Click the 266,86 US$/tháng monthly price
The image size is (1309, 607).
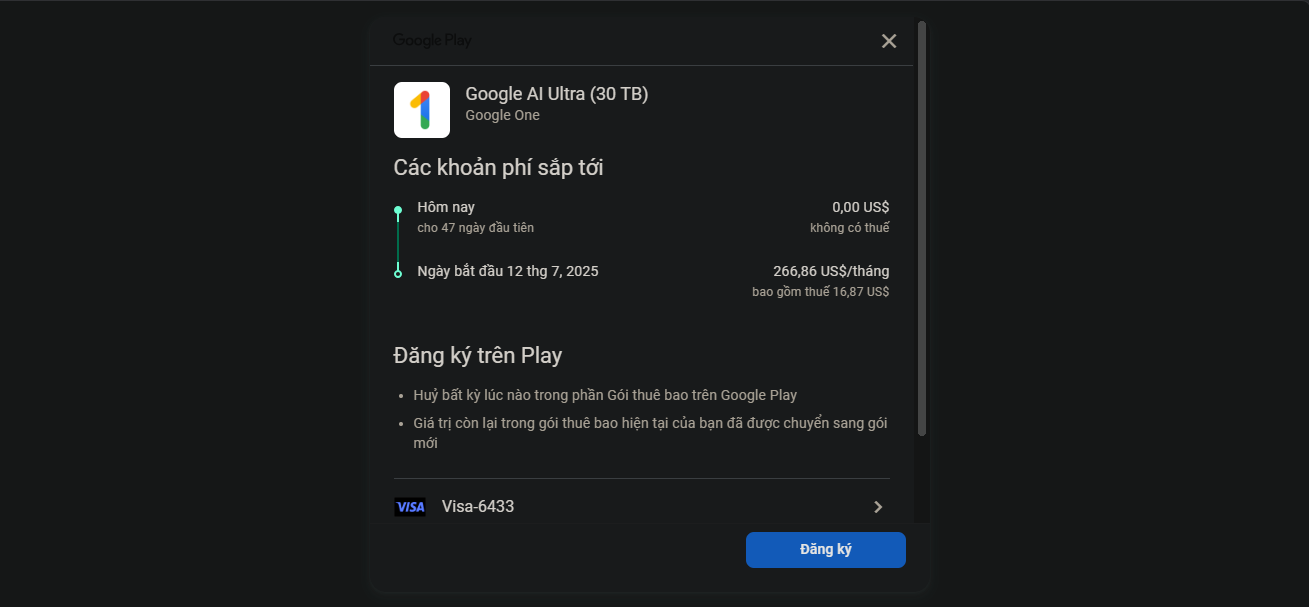point(831,271)
